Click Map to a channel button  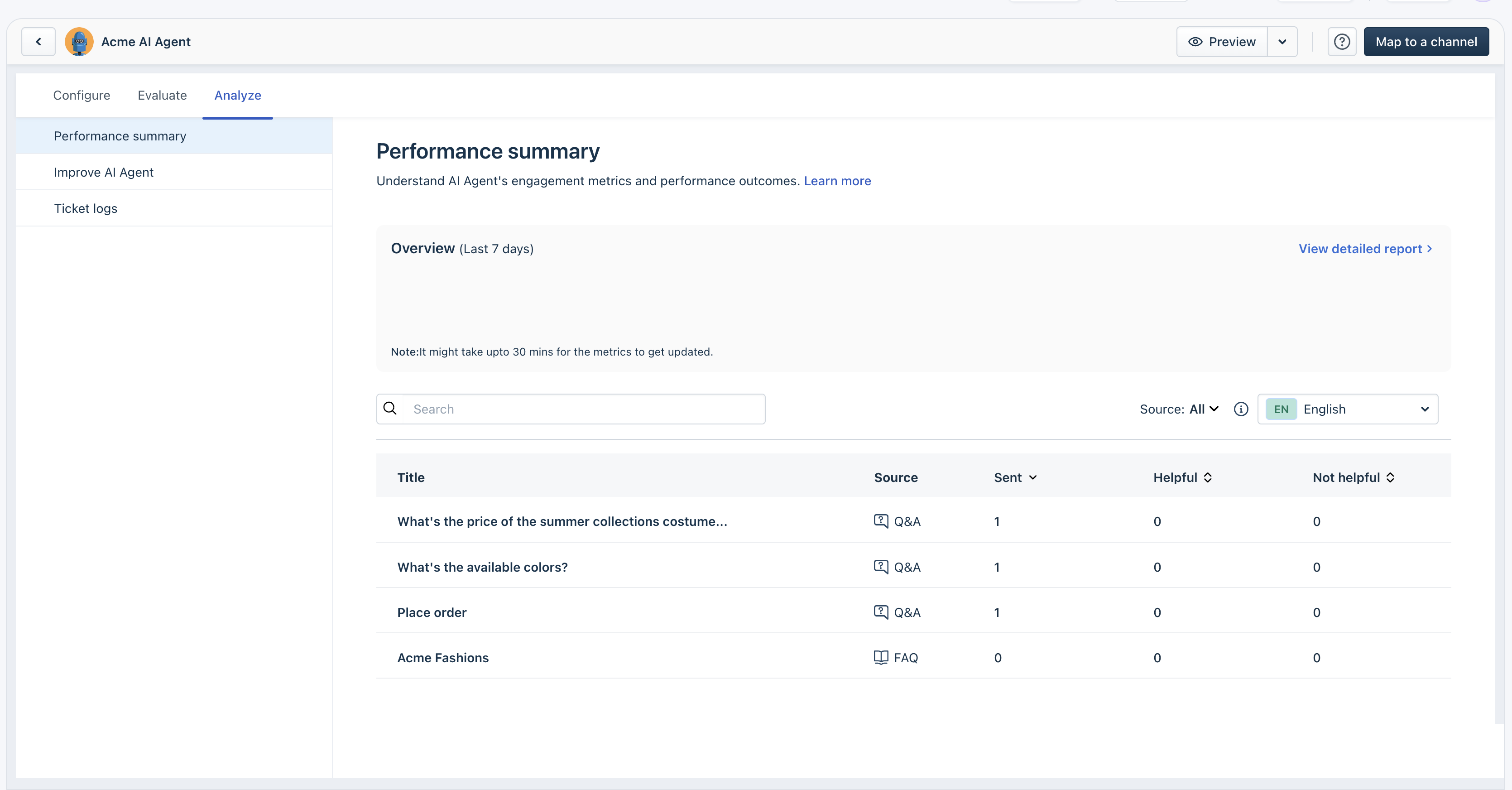tap(1426, 42)
